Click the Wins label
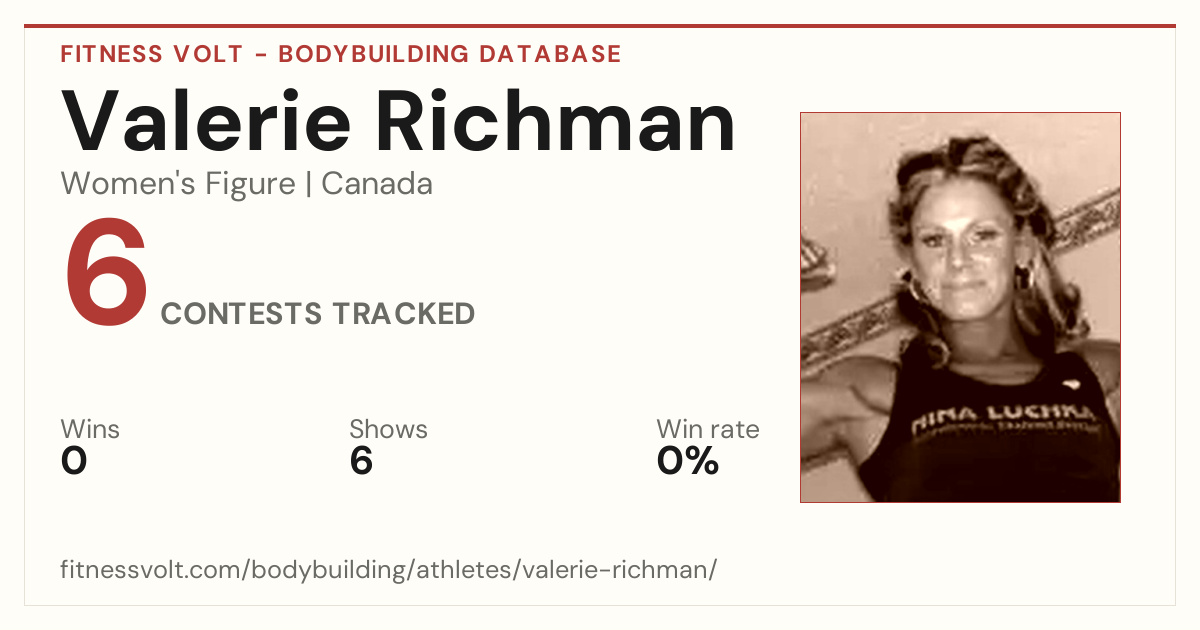The width and height of the screenshot is (1200, 630). click(x=90, y=429)
